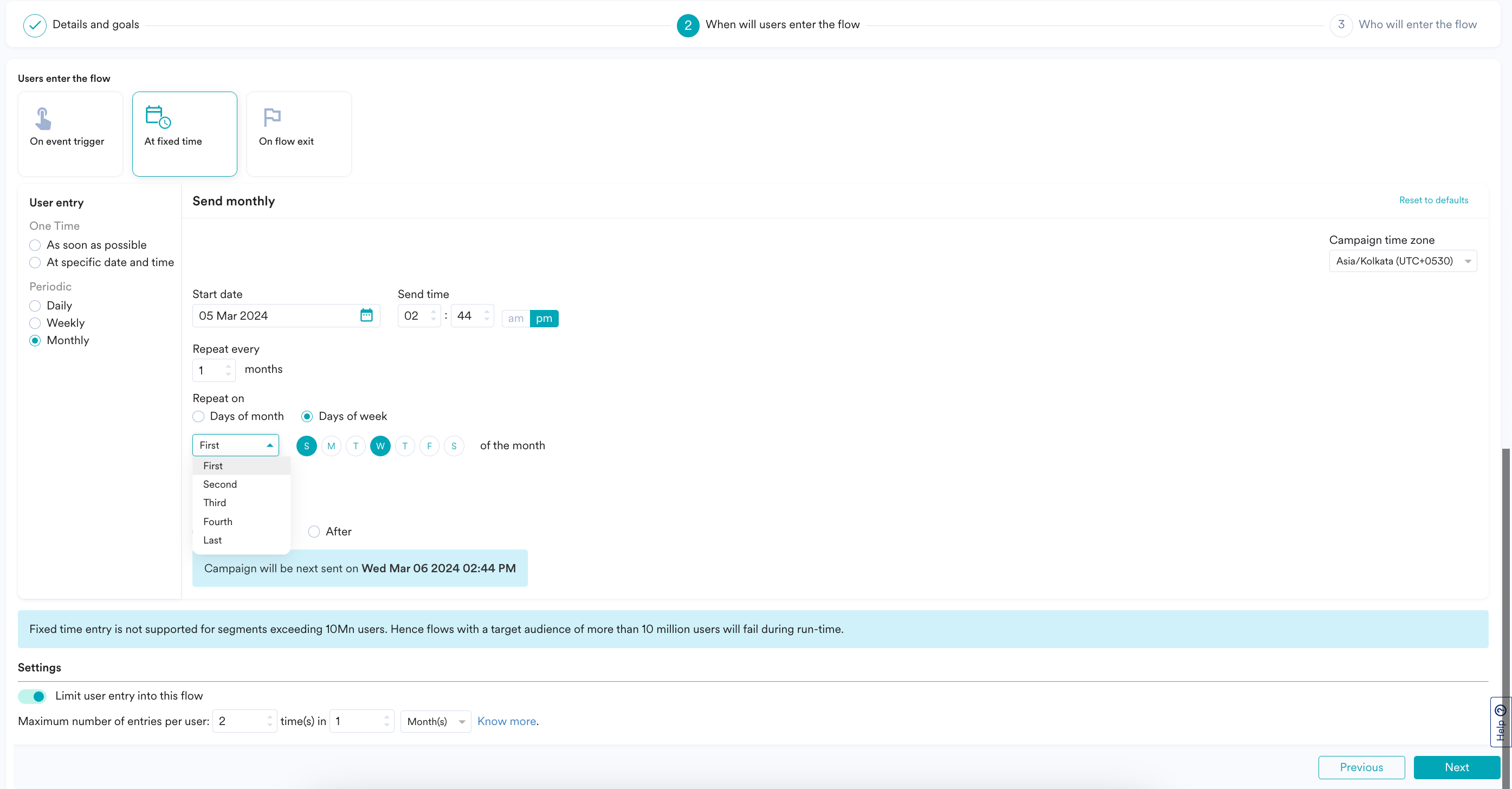Pick Third in the ordinal list
1512x789 pixels.
215,502
